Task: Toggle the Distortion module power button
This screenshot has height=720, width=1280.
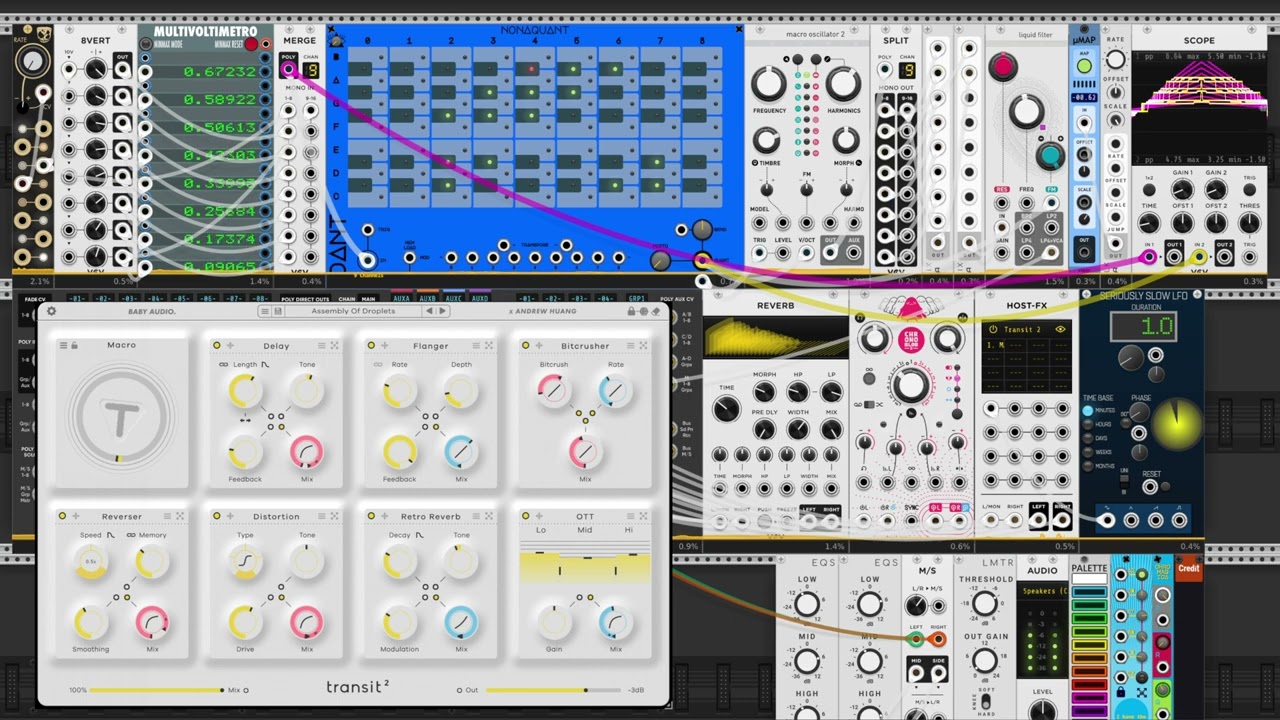Action: pyautogui.click(x=217, y=516)
